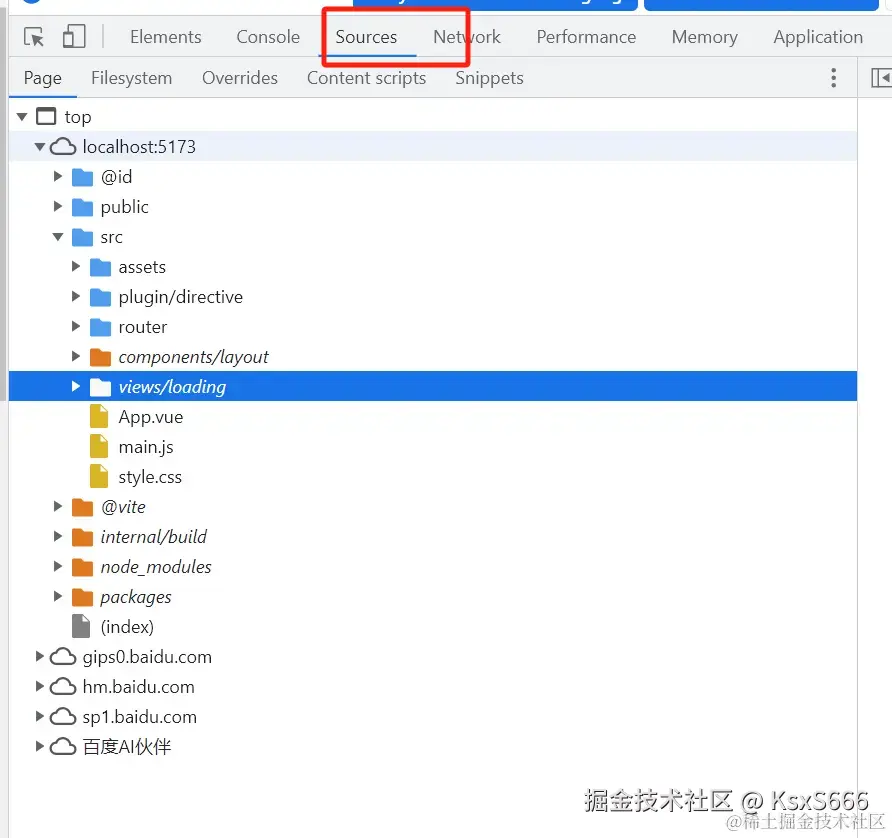Select the Filesystem sub-tab

[x=131, y=78]
